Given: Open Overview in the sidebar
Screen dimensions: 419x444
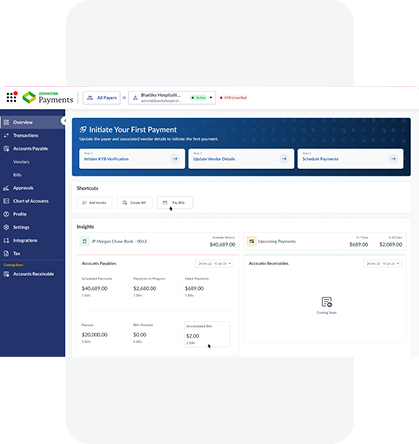Looking at the screenshot, I should (x=32, y=122).
